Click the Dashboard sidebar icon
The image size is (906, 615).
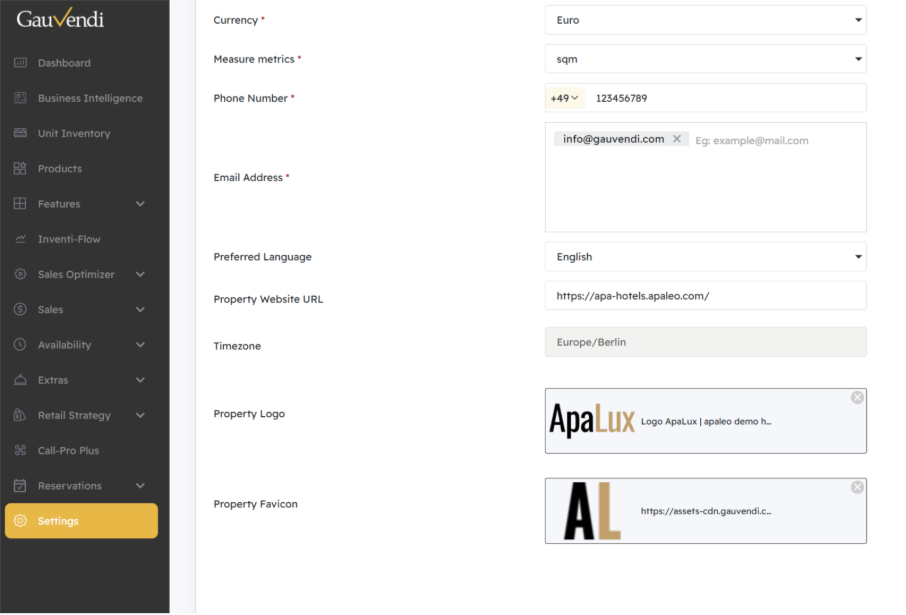coord(20,62)
